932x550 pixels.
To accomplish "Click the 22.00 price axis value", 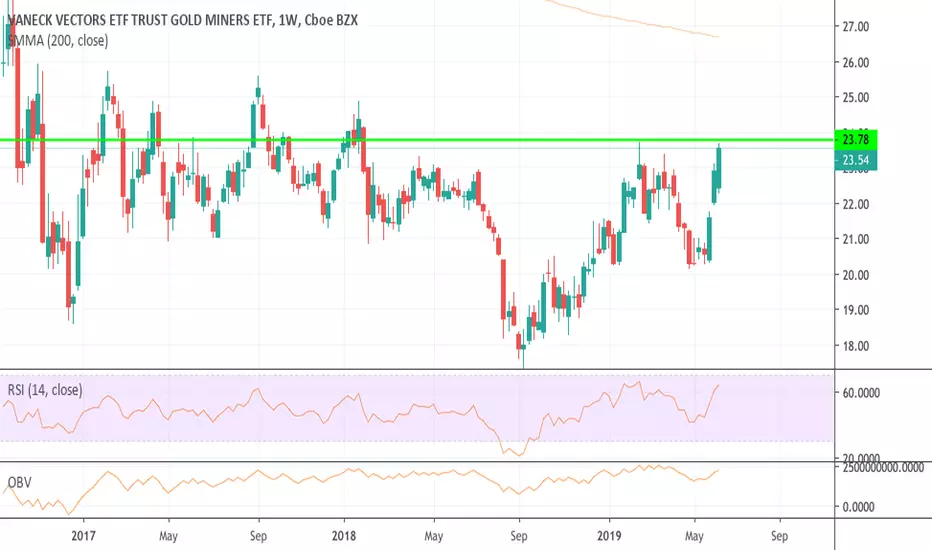I will coord(855,204).
